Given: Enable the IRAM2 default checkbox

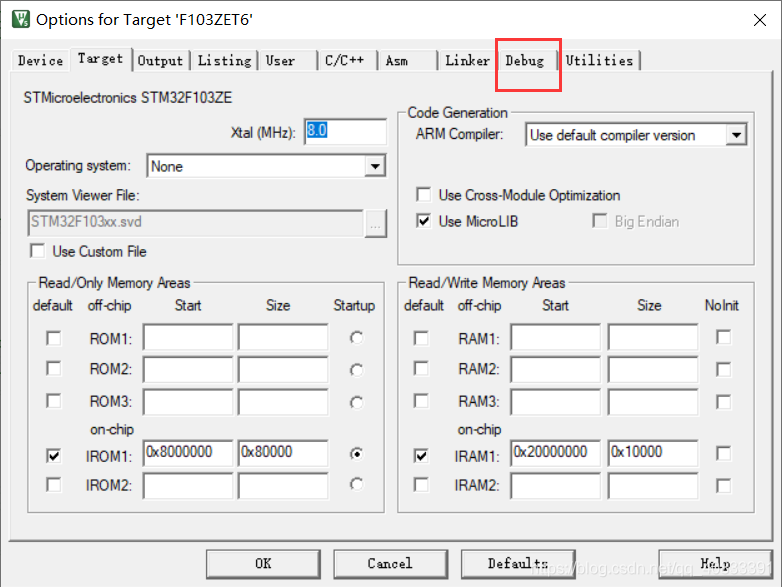Looking at the screenshot, I should pyautogui.click(x=421, y=485).
